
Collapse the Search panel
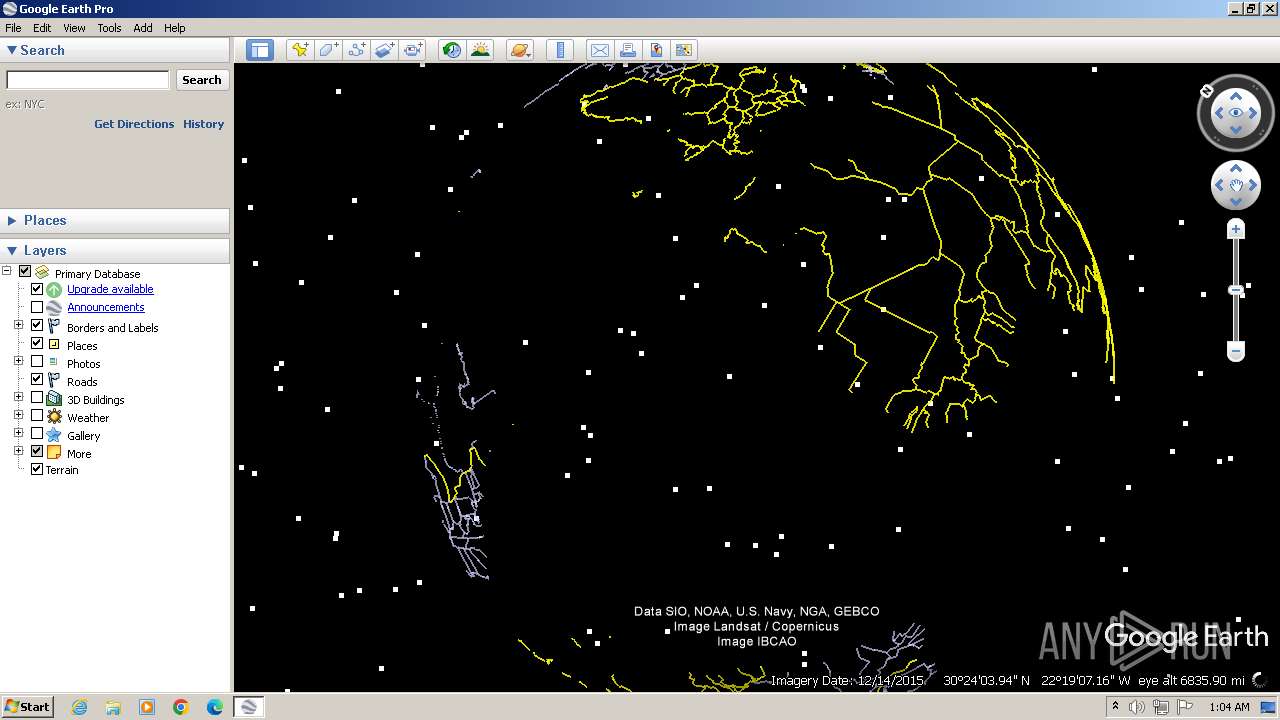point(12,50)
